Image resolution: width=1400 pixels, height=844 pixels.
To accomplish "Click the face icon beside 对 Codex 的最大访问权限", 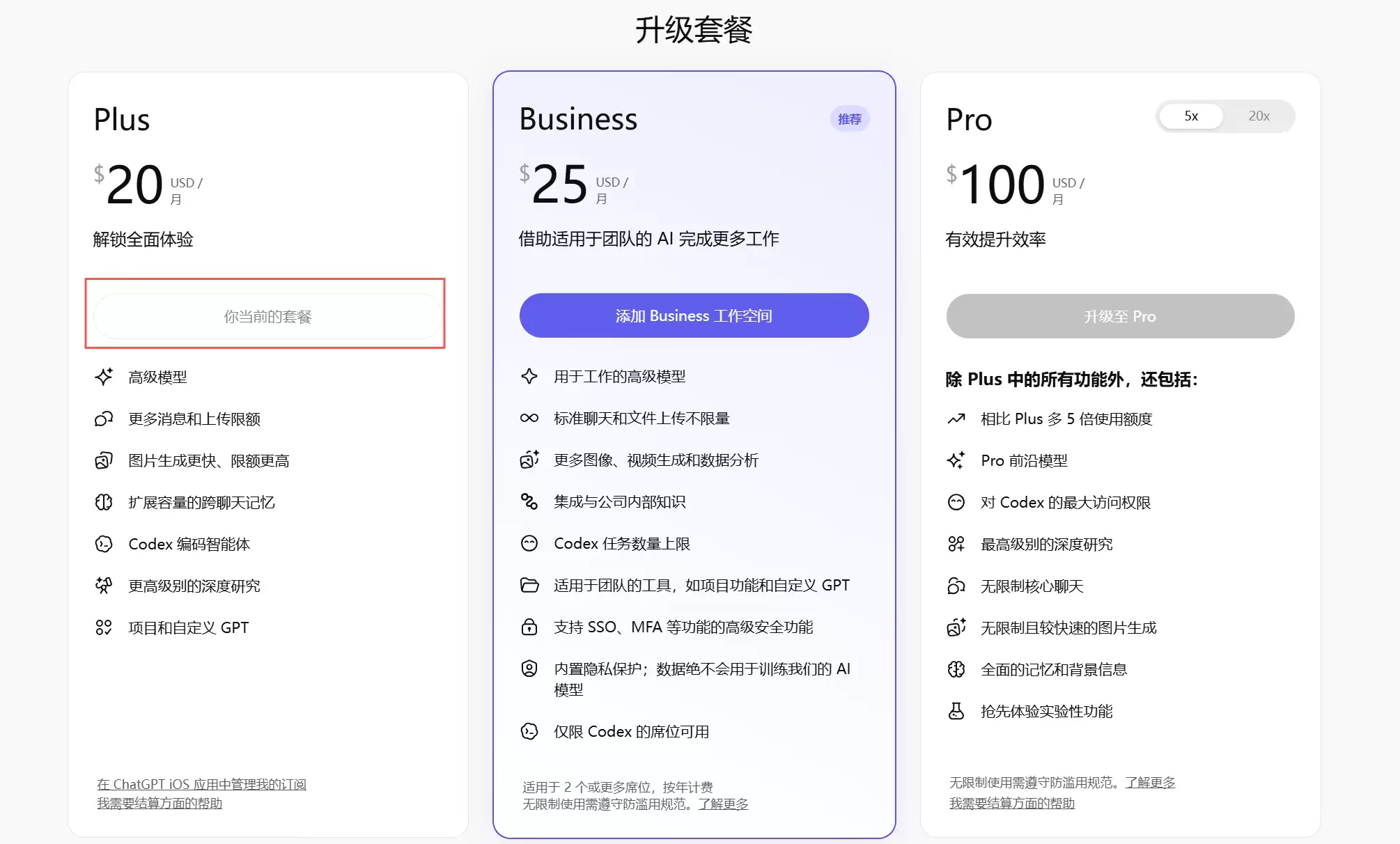I will coord(956,502).
